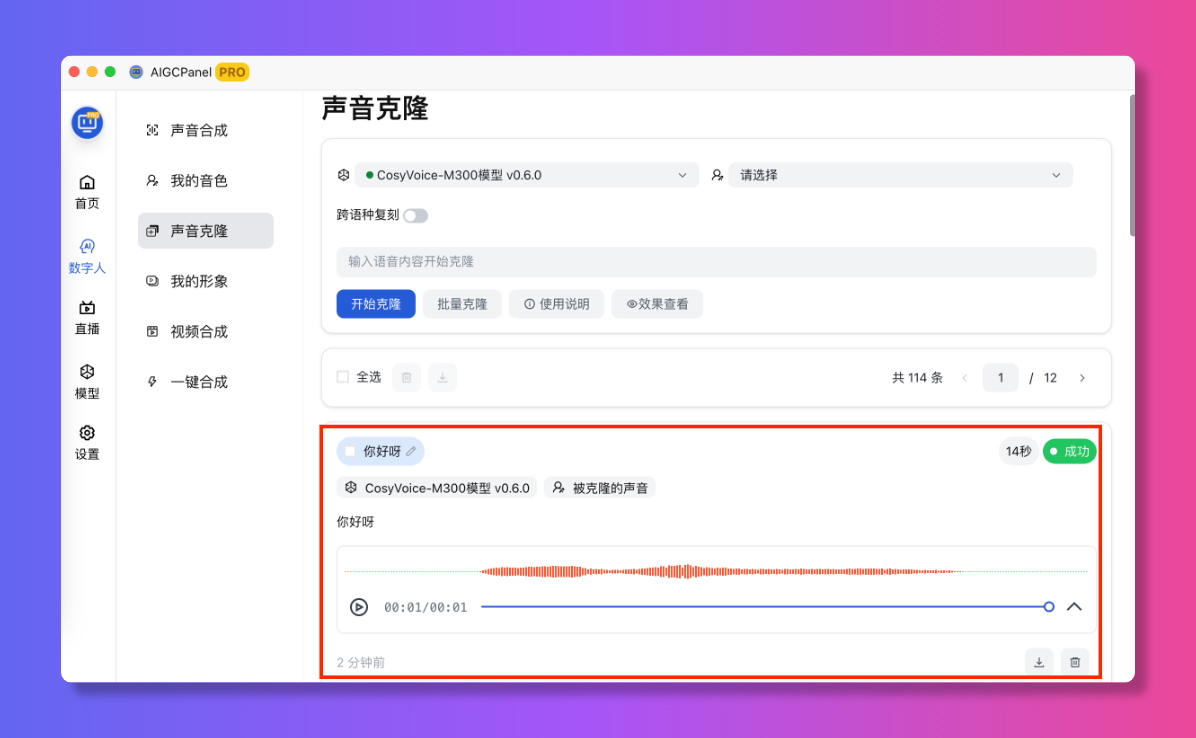Open 设置 settings from the sidebar
The height and width of the screenshot is (738, 1196).
coord(86,442)
